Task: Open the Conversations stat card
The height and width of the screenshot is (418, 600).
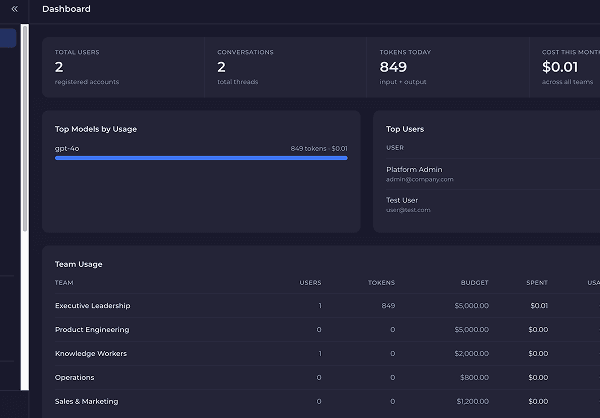Action: pos(285,67)
